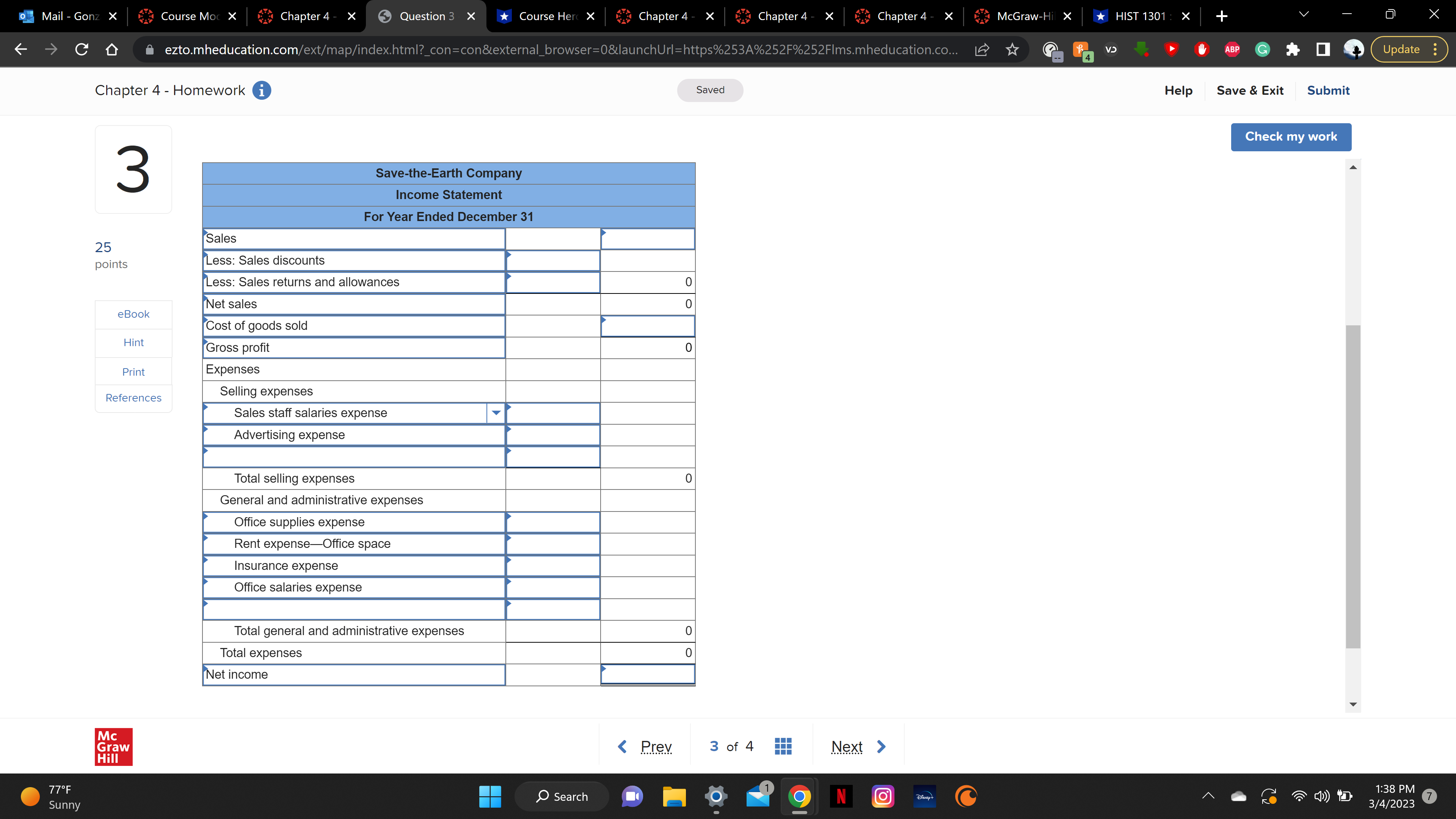Open the tab search chevron at top right
The height and width of the screenshot is (819, 1456).
(x=1304, y=14)
